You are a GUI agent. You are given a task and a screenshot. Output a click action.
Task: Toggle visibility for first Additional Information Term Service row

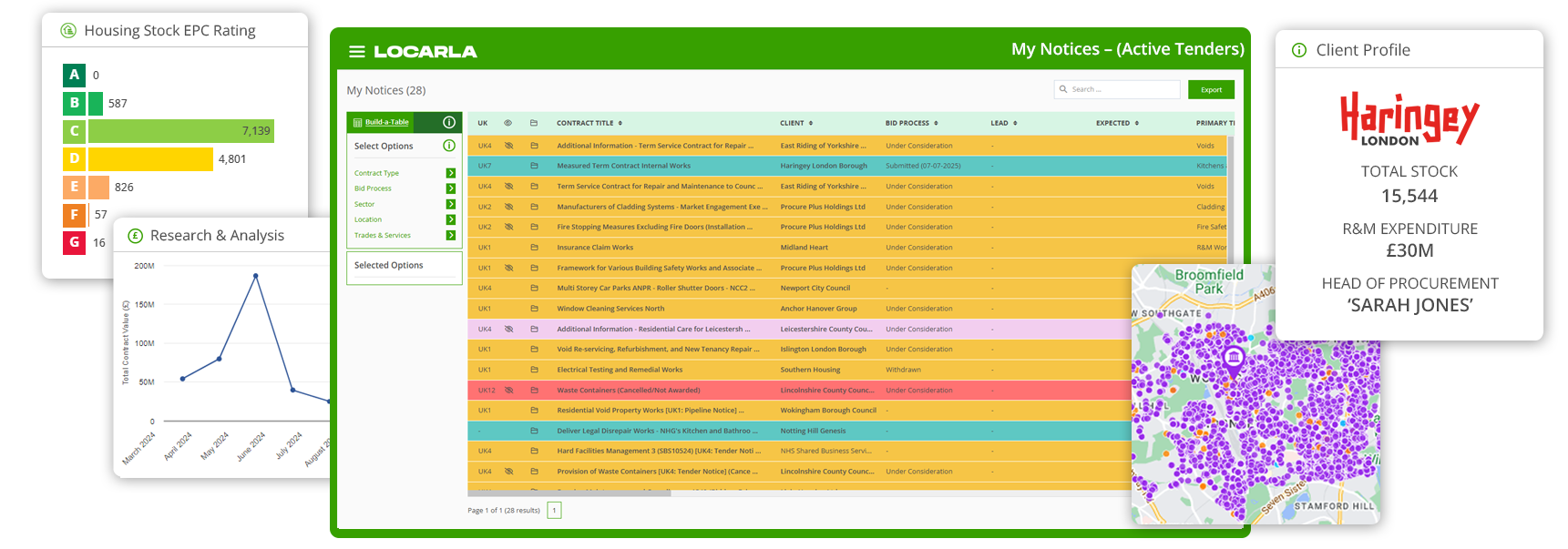509,146
